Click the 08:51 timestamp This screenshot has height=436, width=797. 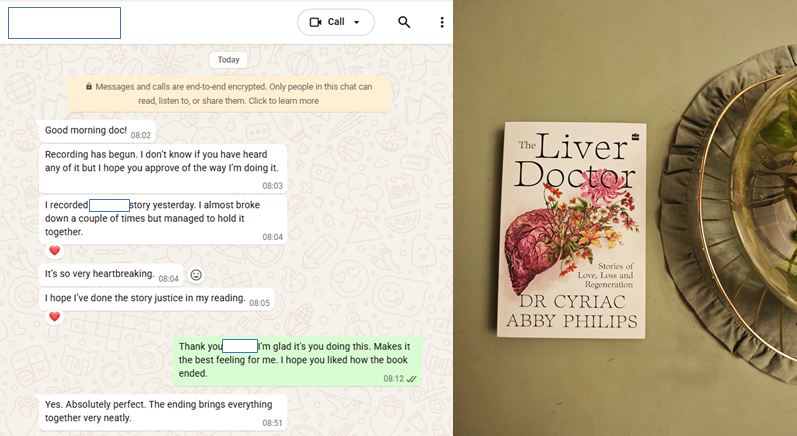coord(272,423)
